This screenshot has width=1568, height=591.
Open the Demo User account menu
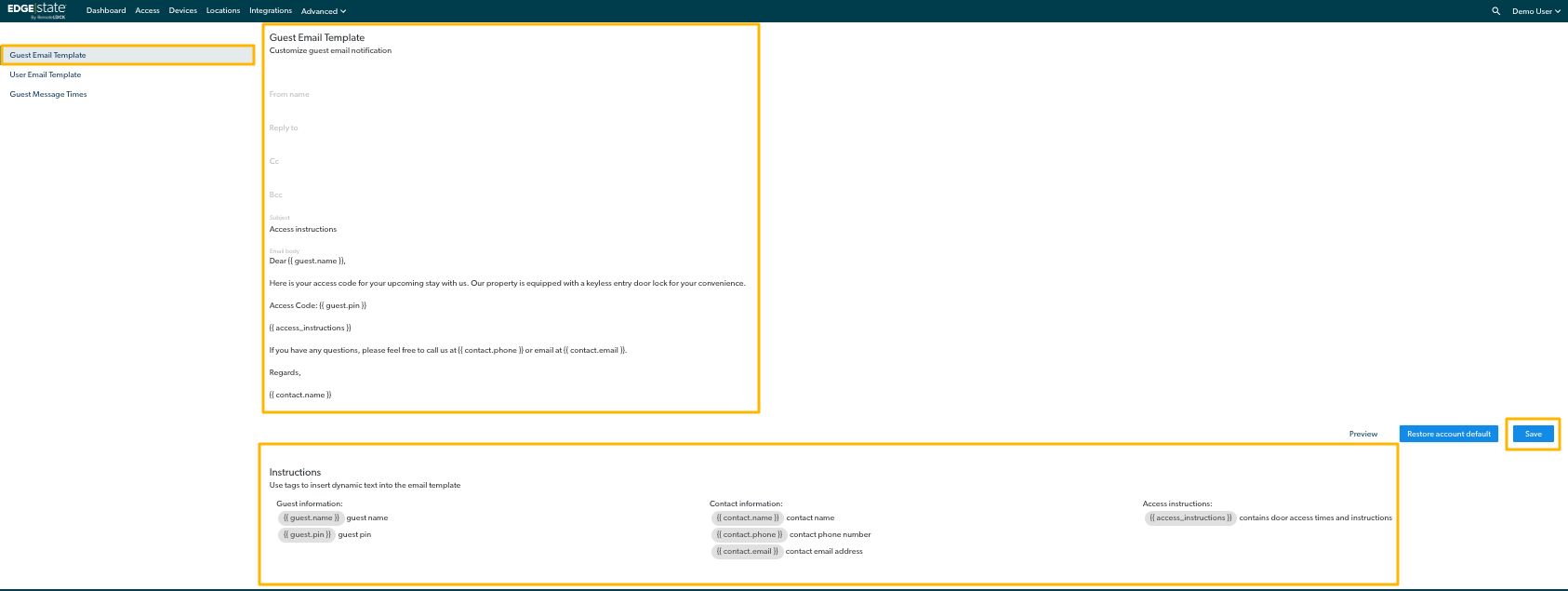click(x=1535, y=11)
